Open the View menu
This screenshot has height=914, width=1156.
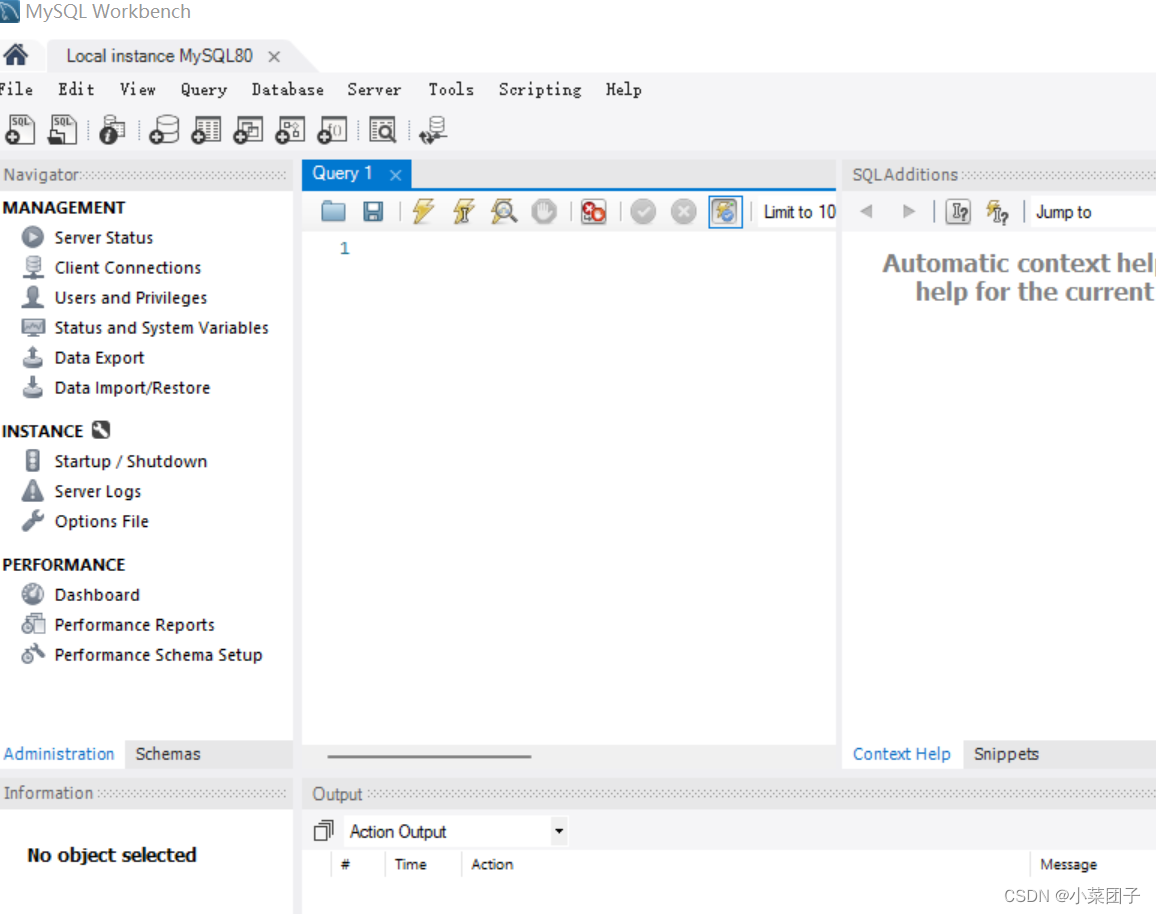tap(138, 89)
